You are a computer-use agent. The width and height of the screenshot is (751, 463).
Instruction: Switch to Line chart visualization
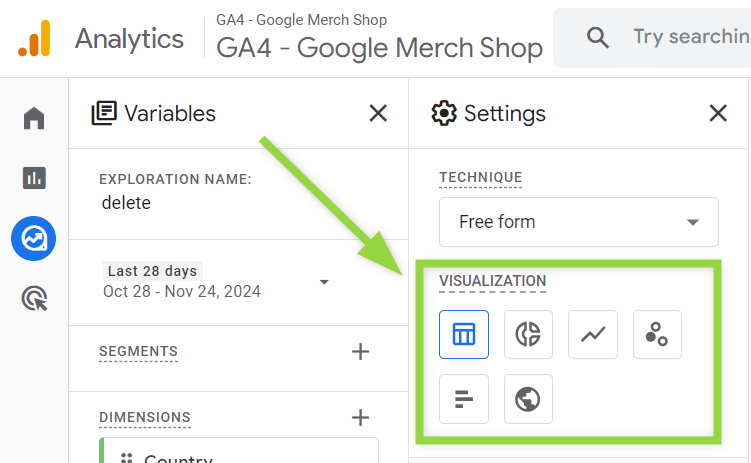pyautogui.click(x=592, y=334)
